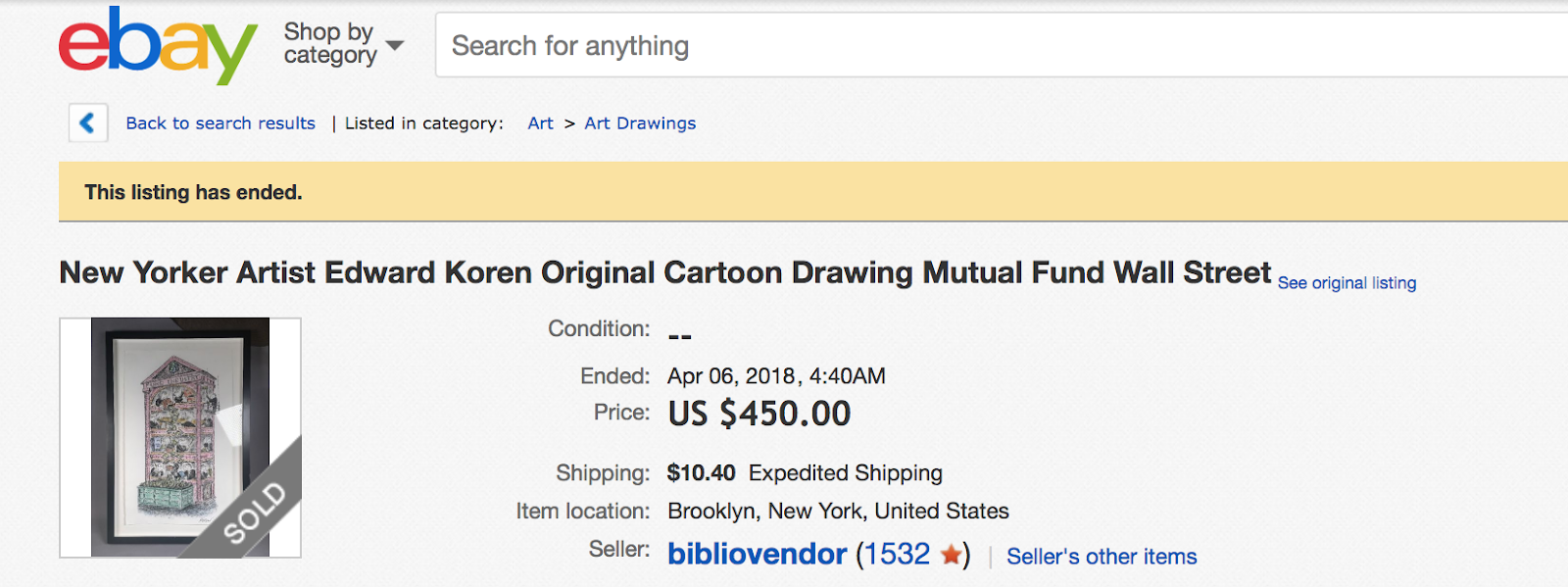Click the Brooklyn, New York item location
The image size is (1568, 587).
838,512
